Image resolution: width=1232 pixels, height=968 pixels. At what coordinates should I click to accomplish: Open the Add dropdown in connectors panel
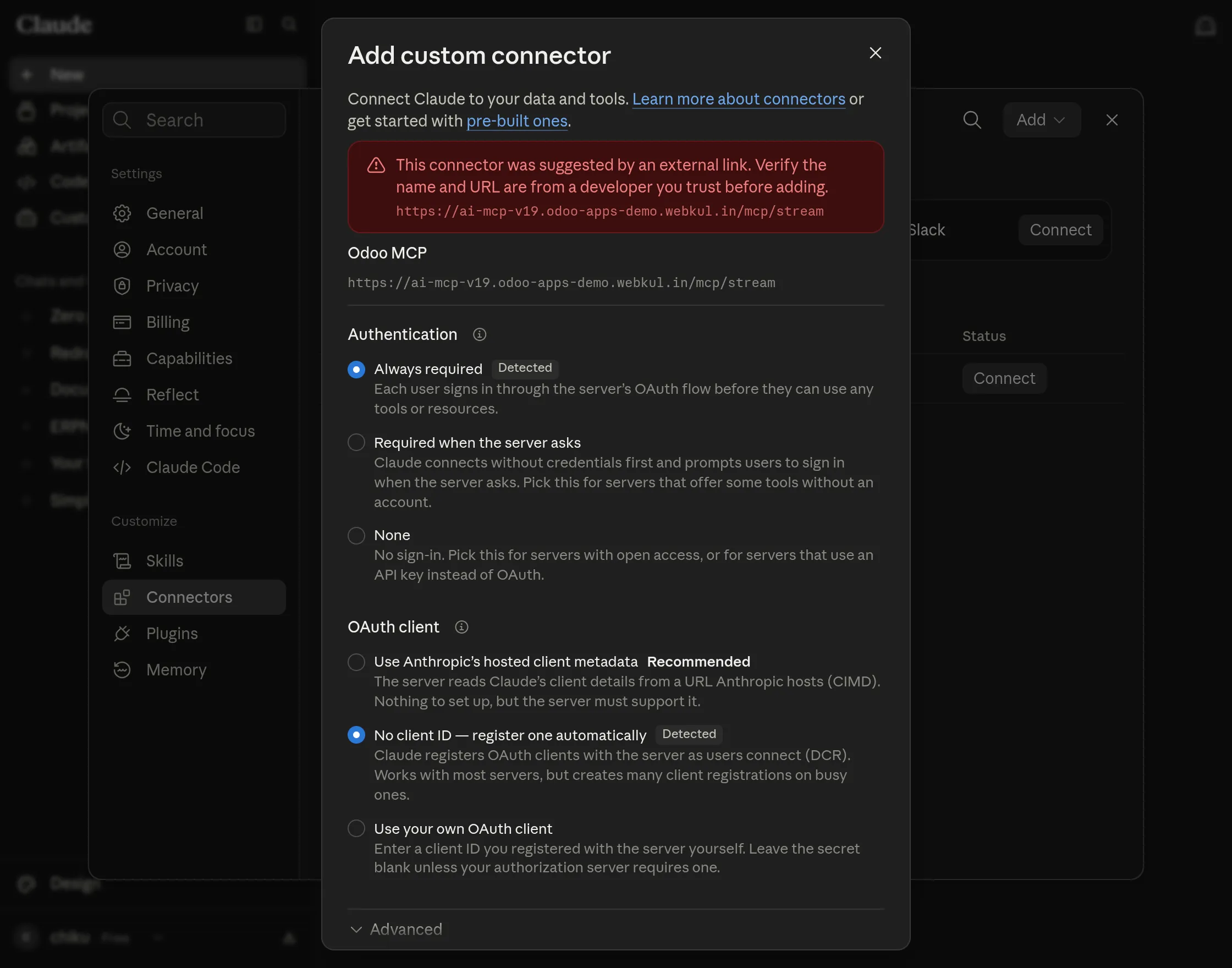click(x=1041, y=119)
